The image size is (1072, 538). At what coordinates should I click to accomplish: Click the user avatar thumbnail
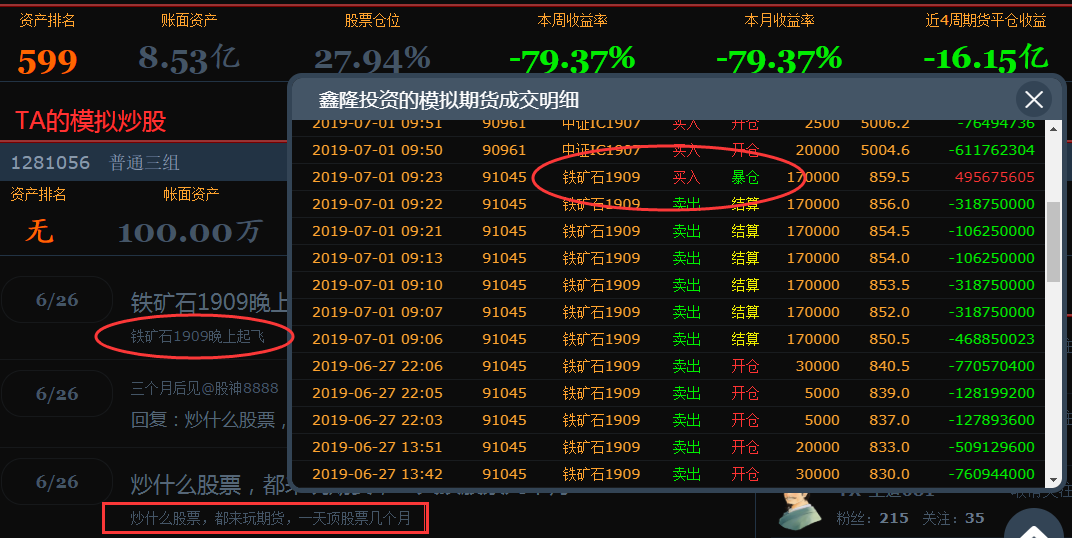coord(801,513)
